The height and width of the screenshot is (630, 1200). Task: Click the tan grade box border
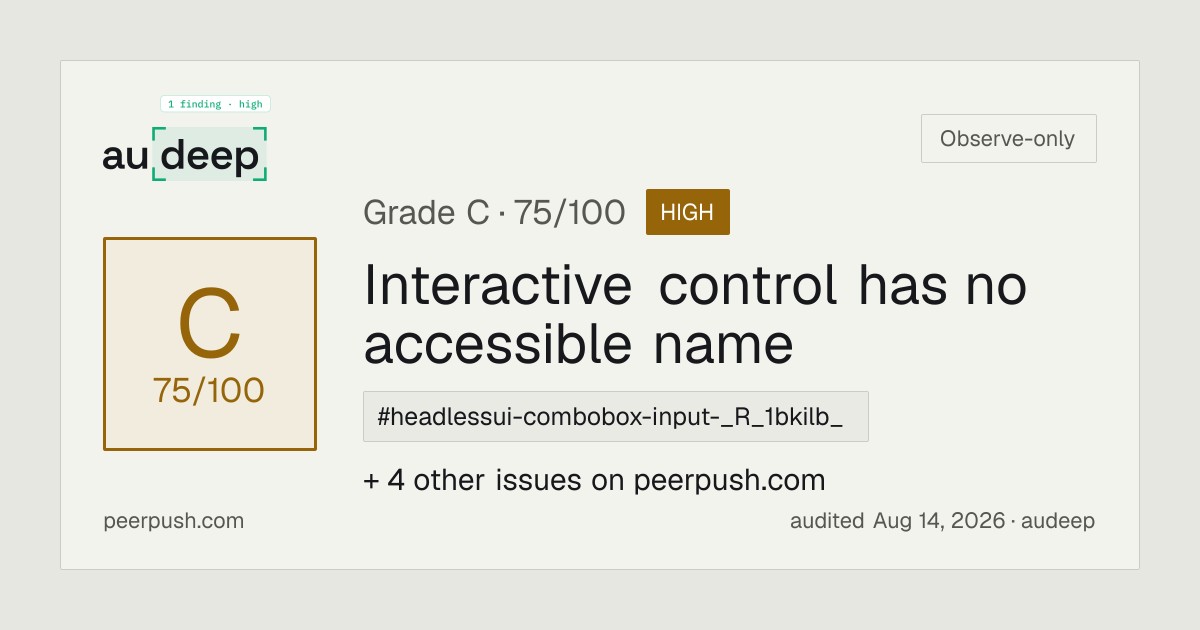[x=104, y=344]
